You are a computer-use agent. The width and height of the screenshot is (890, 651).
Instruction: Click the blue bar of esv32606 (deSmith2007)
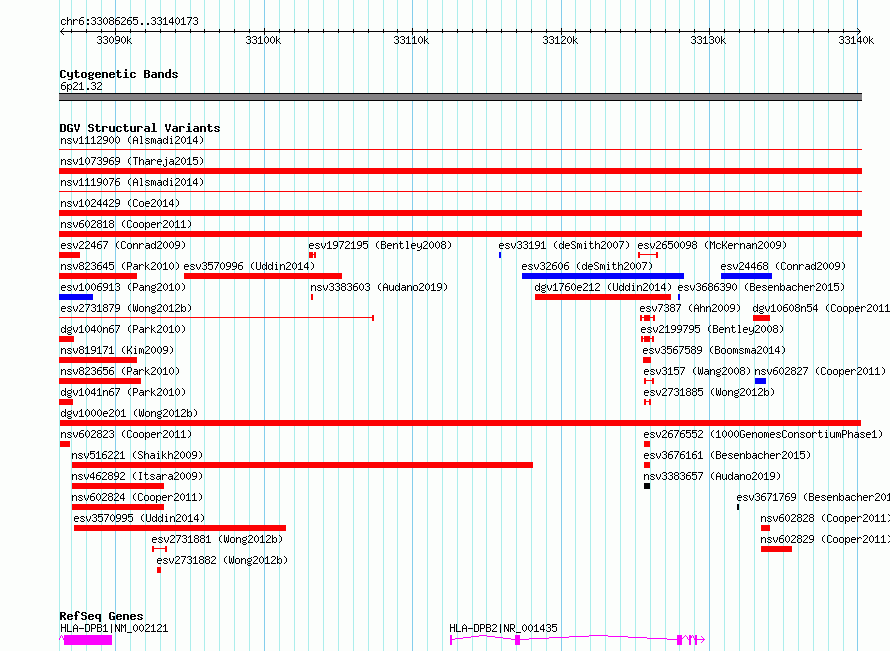(x=603, y=276)
